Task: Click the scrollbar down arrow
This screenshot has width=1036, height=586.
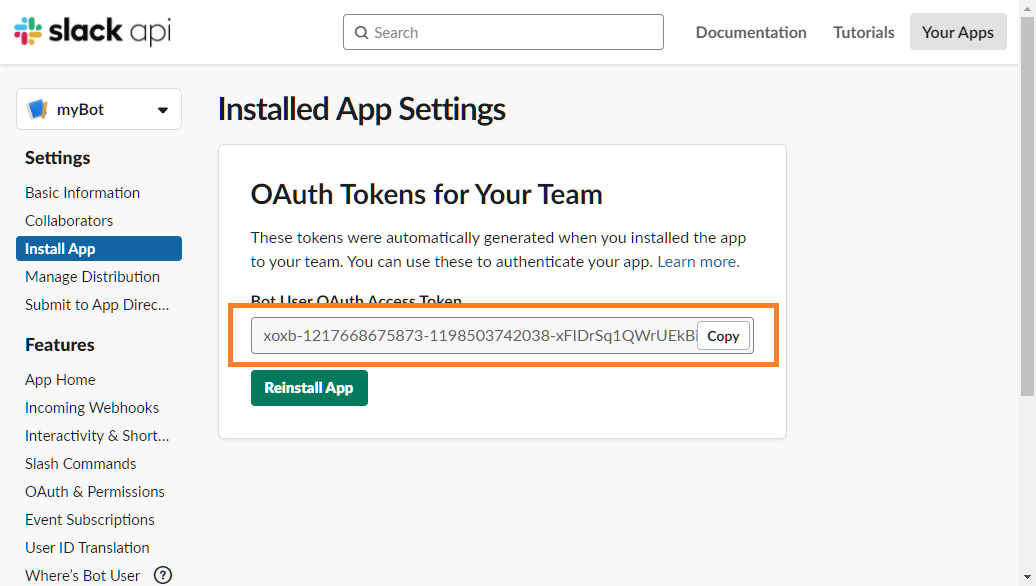Action: click(x=1028, y=577)
